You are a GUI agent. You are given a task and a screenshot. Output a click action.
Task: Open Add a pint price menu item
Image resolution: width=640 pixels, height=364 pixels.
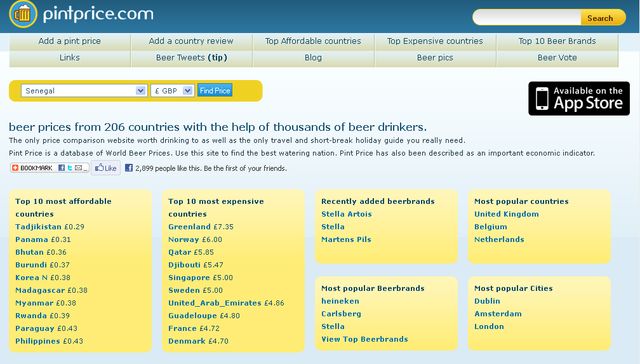tap(69, 41)
